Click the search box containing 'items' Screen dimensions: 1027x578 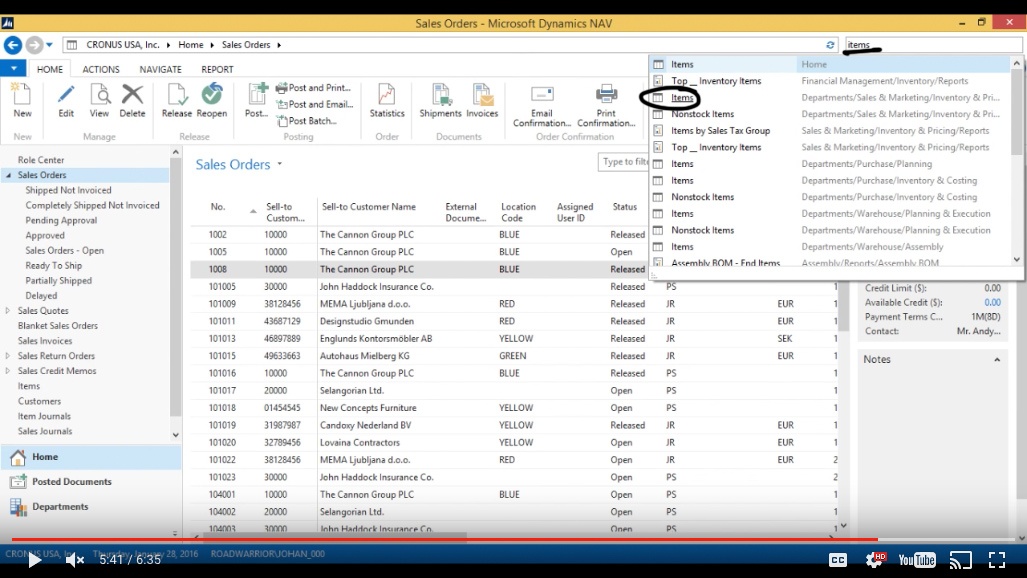point(933,45)
